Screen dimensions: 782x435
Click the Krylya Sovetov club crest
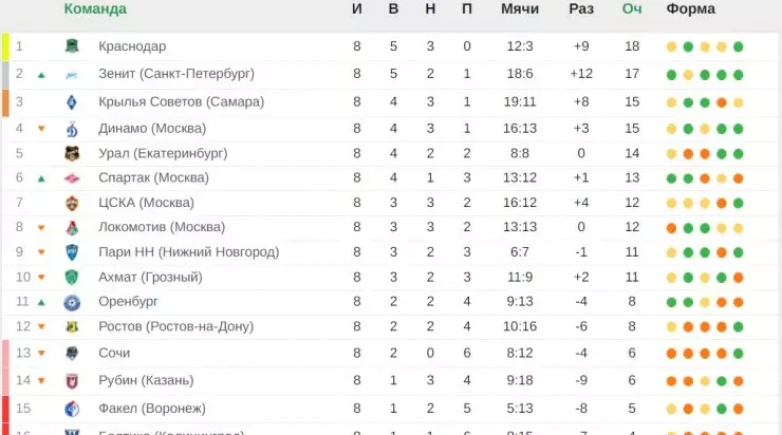point(72,101)
